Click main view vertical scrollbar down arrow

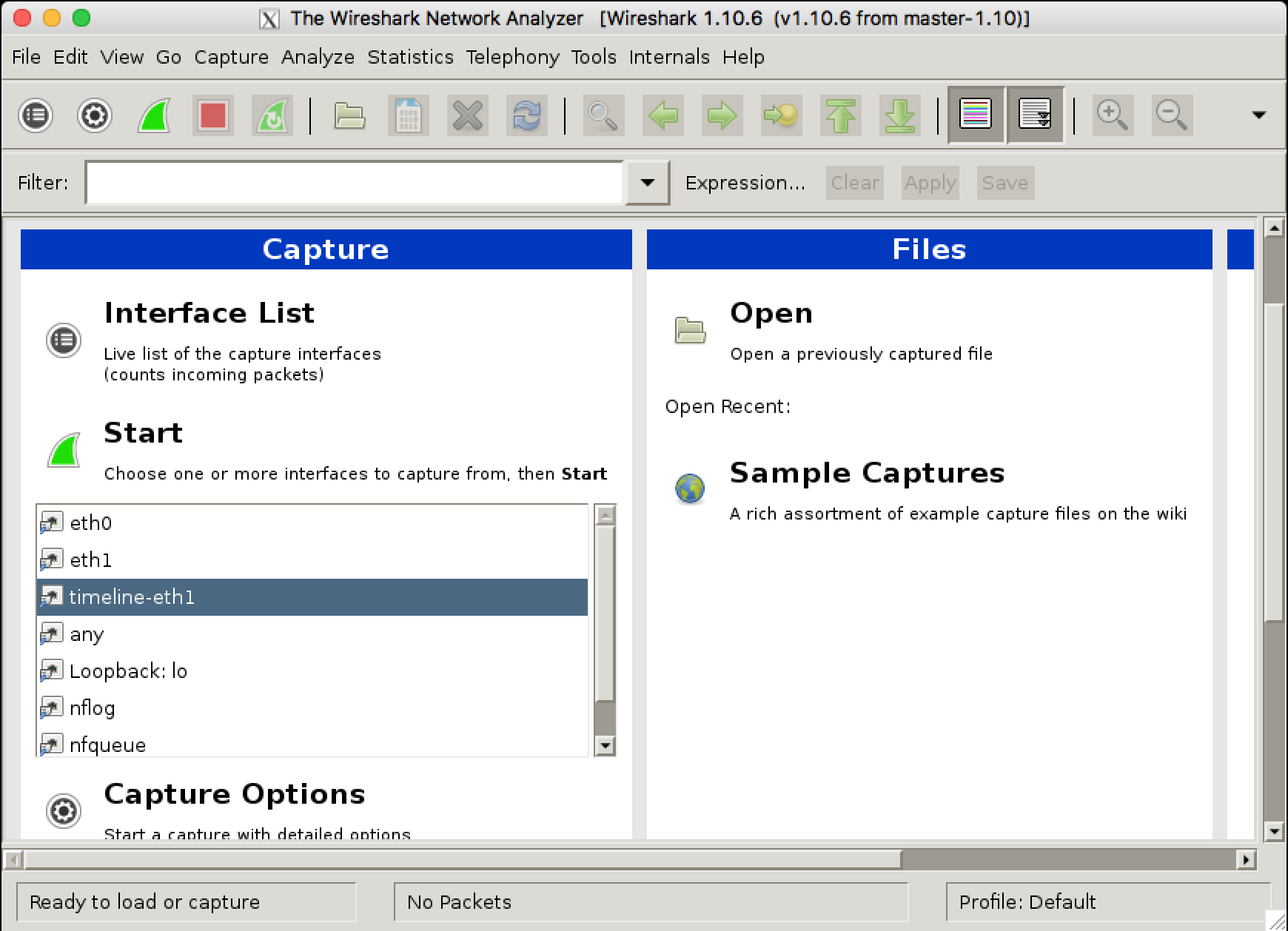tap(1274, 831)
